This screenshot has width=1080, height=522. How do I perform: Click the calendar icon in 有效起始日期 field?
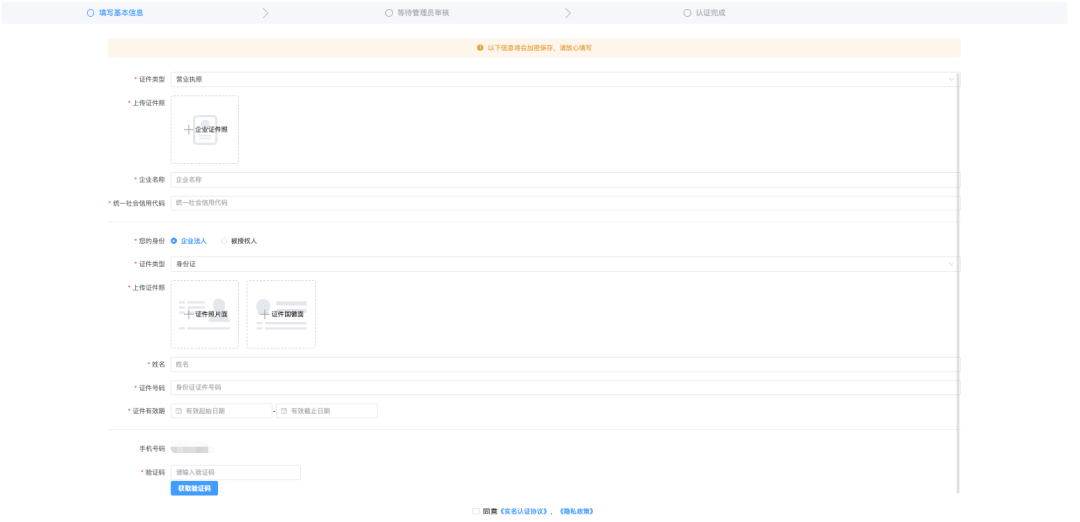(178, 410)
